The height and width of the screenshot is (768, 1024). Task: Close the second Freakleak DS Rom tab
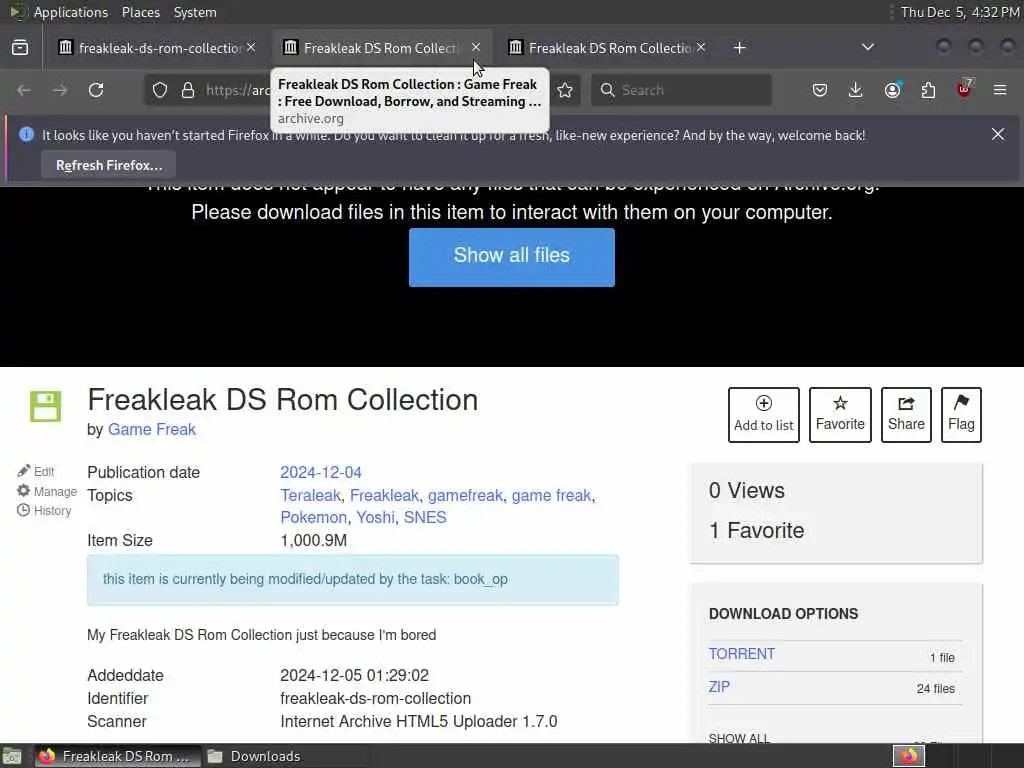point(476,48)
